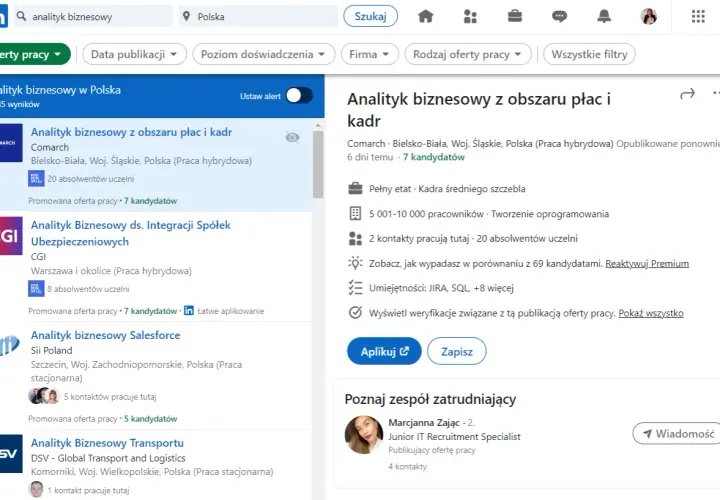Expand the Firma filter

(x=370, y=54)
